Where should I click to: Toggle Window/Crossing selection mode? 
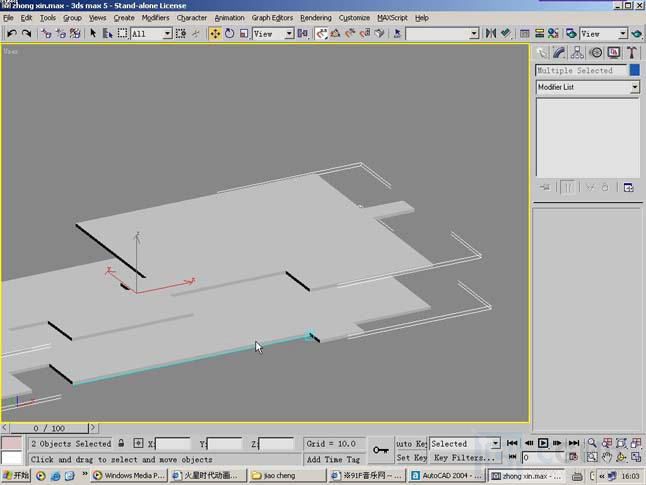click(x=181, y=33)
